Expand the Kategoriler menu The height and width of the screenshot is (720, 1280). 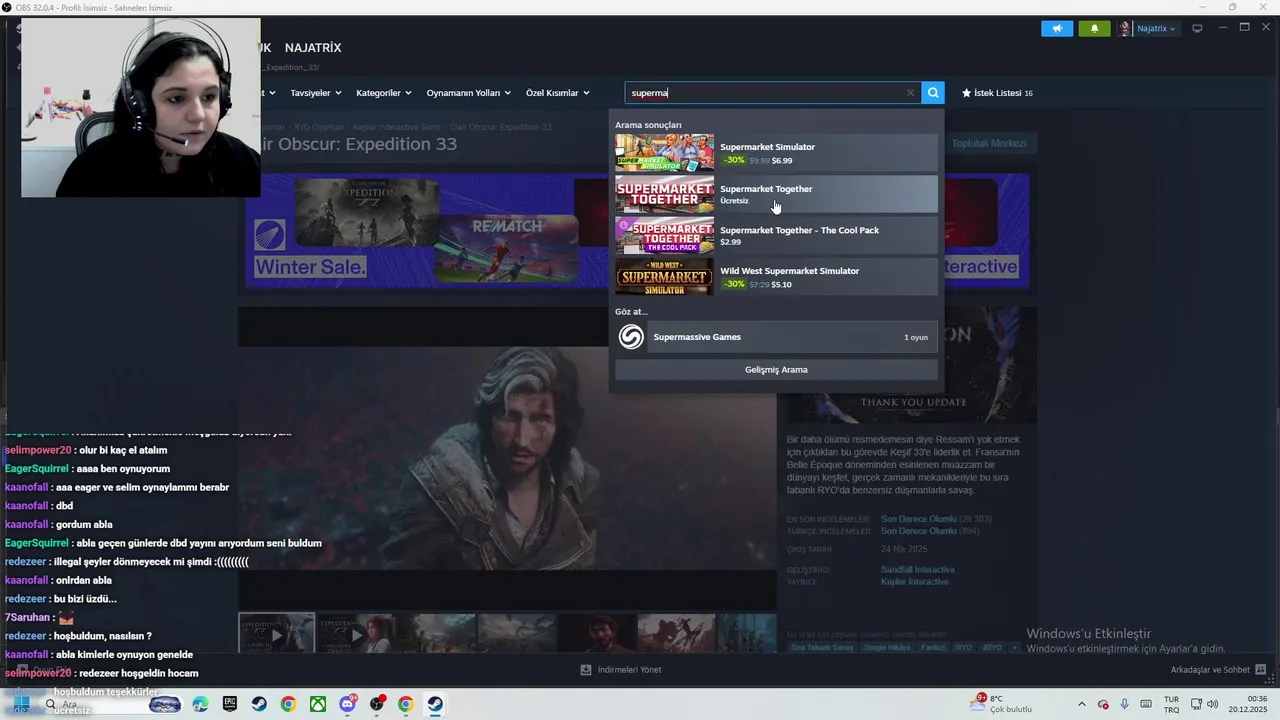click(384, 93)
